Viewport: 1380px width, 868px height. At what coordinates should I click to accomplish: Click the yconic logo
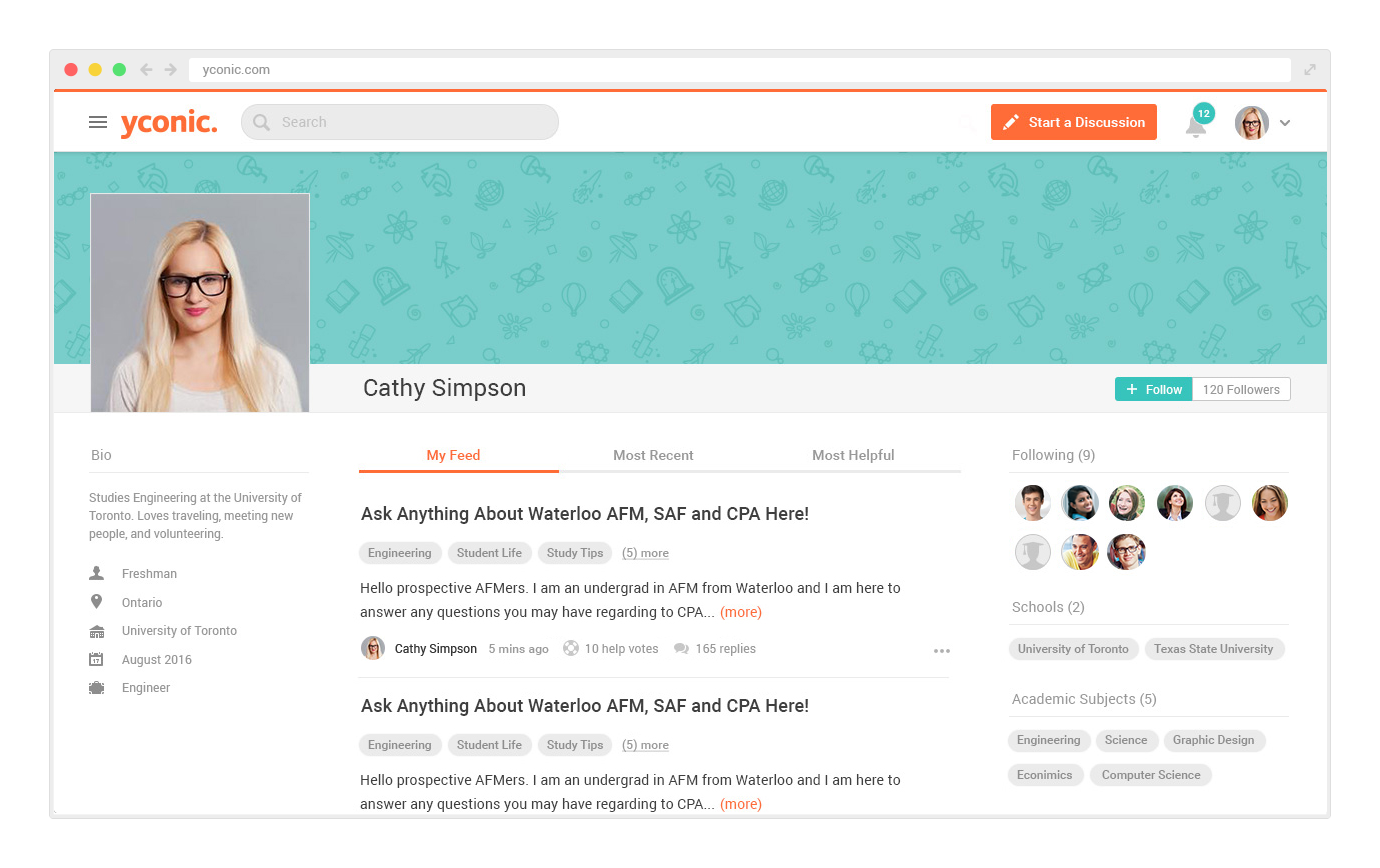click(x=168, y=123)
